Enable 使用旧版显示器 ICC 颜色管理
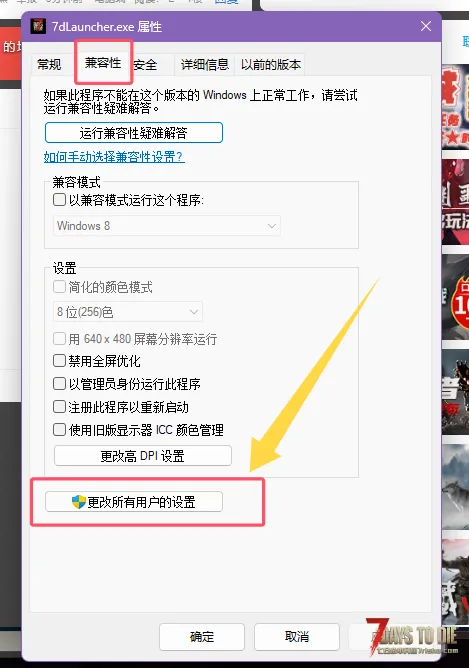 [59, 429]
